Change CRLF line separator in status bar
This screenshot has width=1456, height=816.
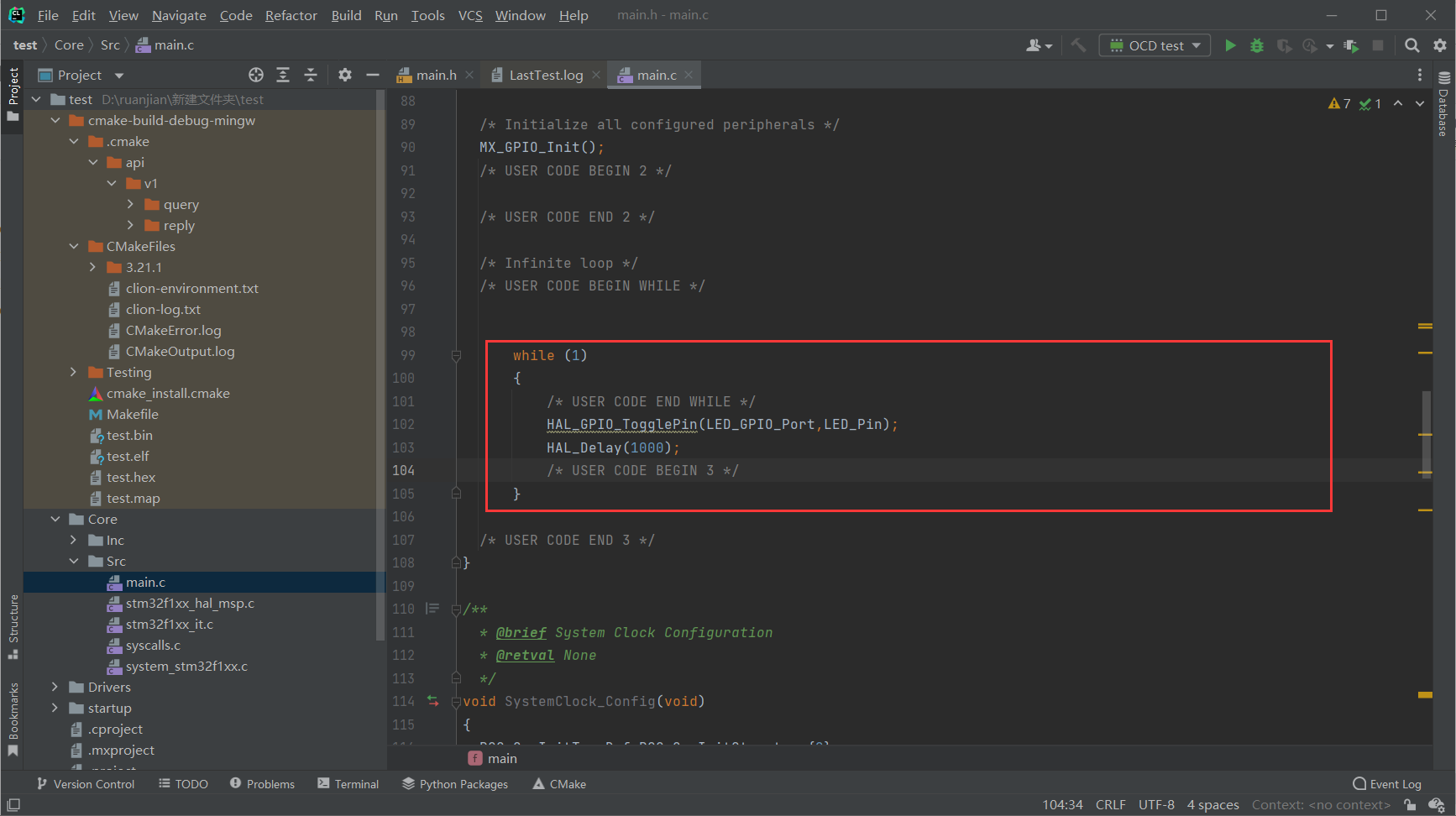(1110, 804)
